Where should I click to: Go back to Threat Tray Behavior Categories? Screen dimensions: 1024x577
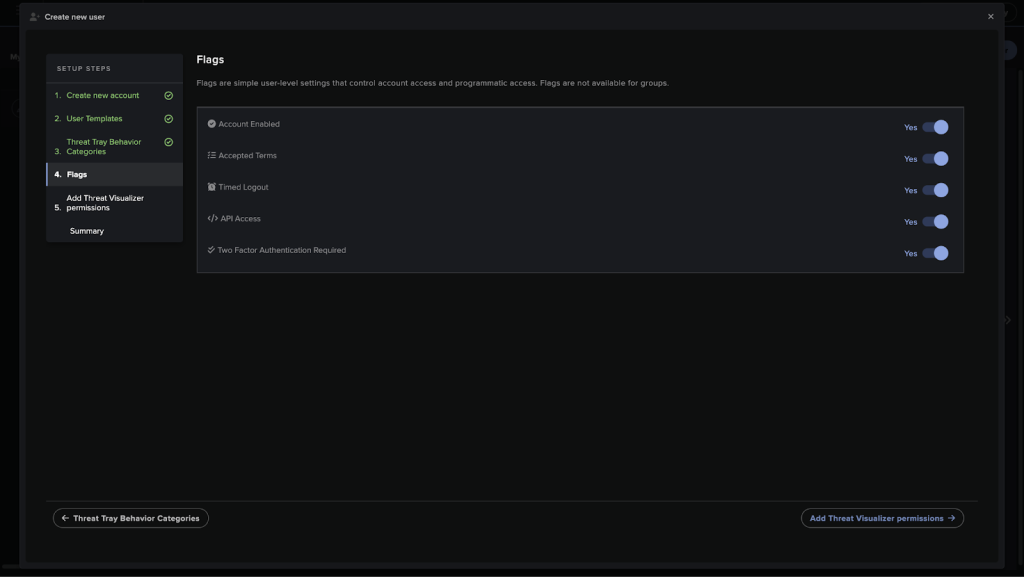point(131,518)
